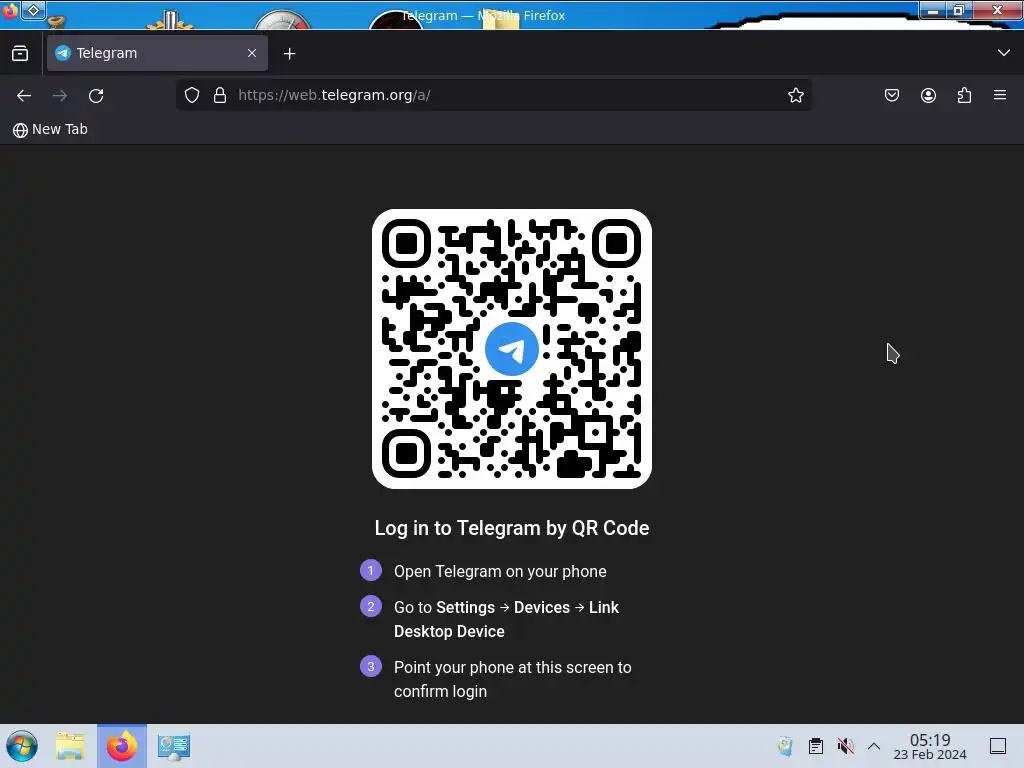1024x768 pixels.
Task: Open the Firefox hamburger application menu
Action: (x=1000, y=95)
